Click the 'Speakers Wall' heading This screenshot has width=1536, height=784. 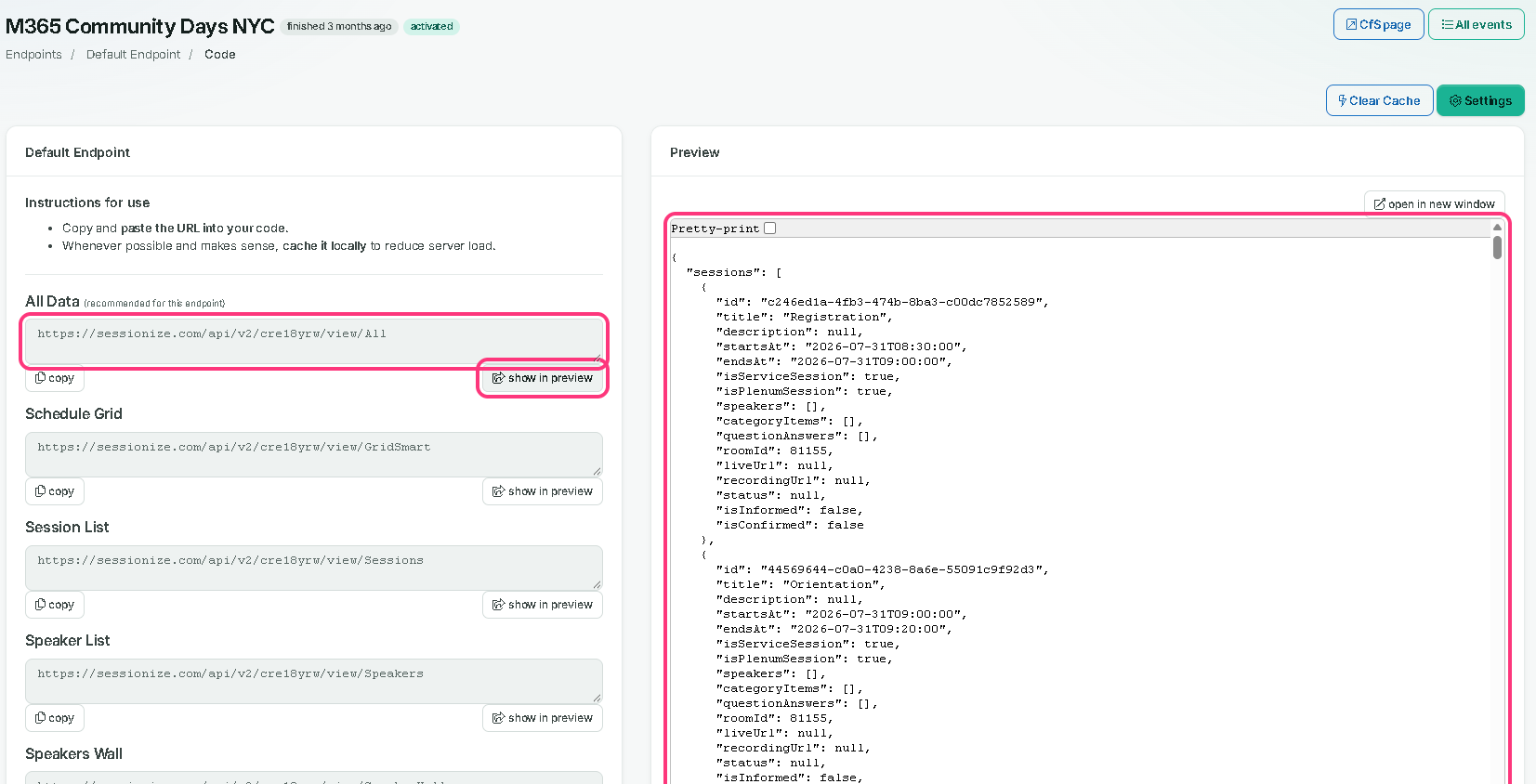point(74,753)
